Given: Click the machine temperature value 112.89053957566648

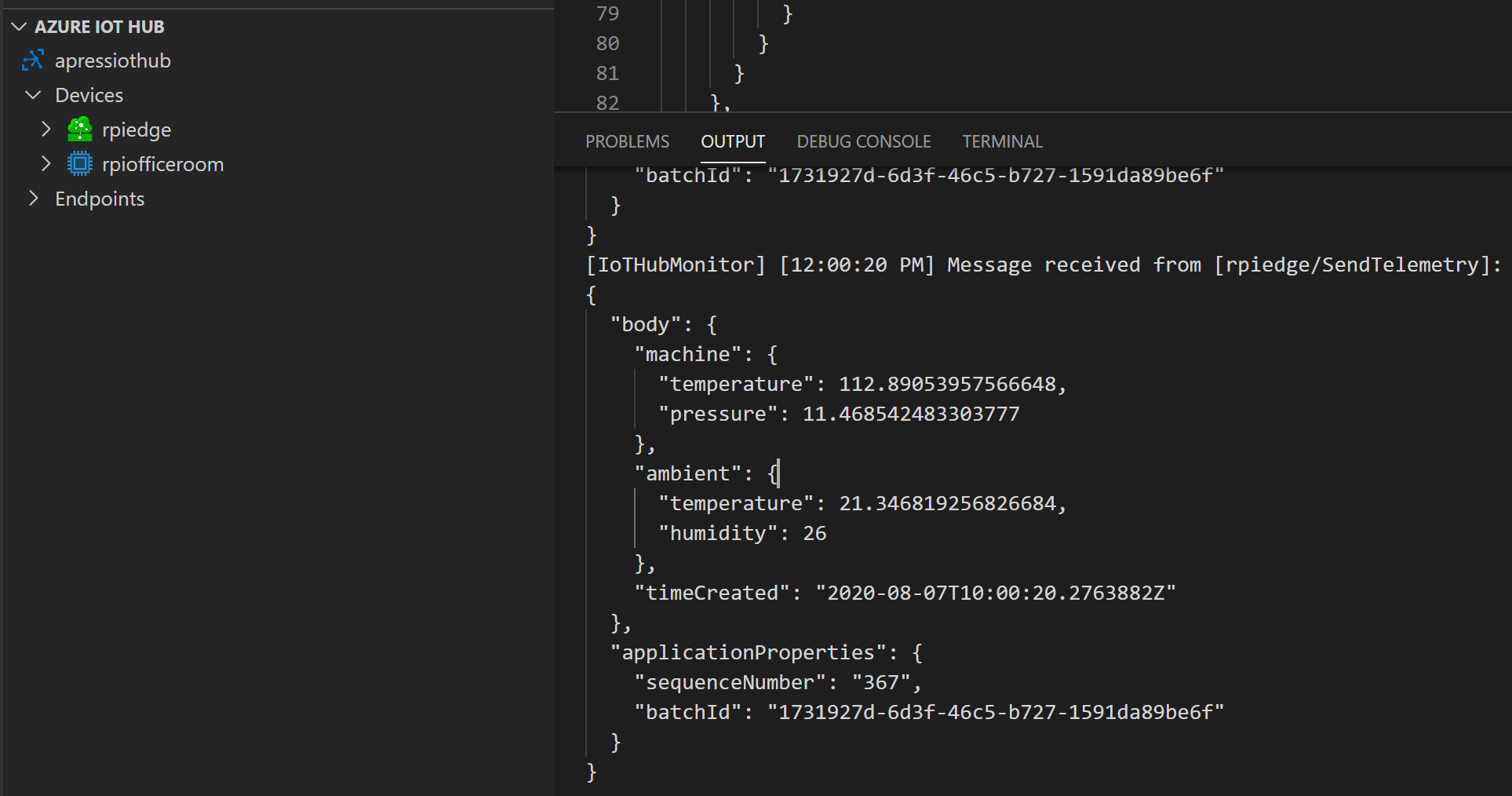Looking at the screenshot, I should tap(948, 384).
